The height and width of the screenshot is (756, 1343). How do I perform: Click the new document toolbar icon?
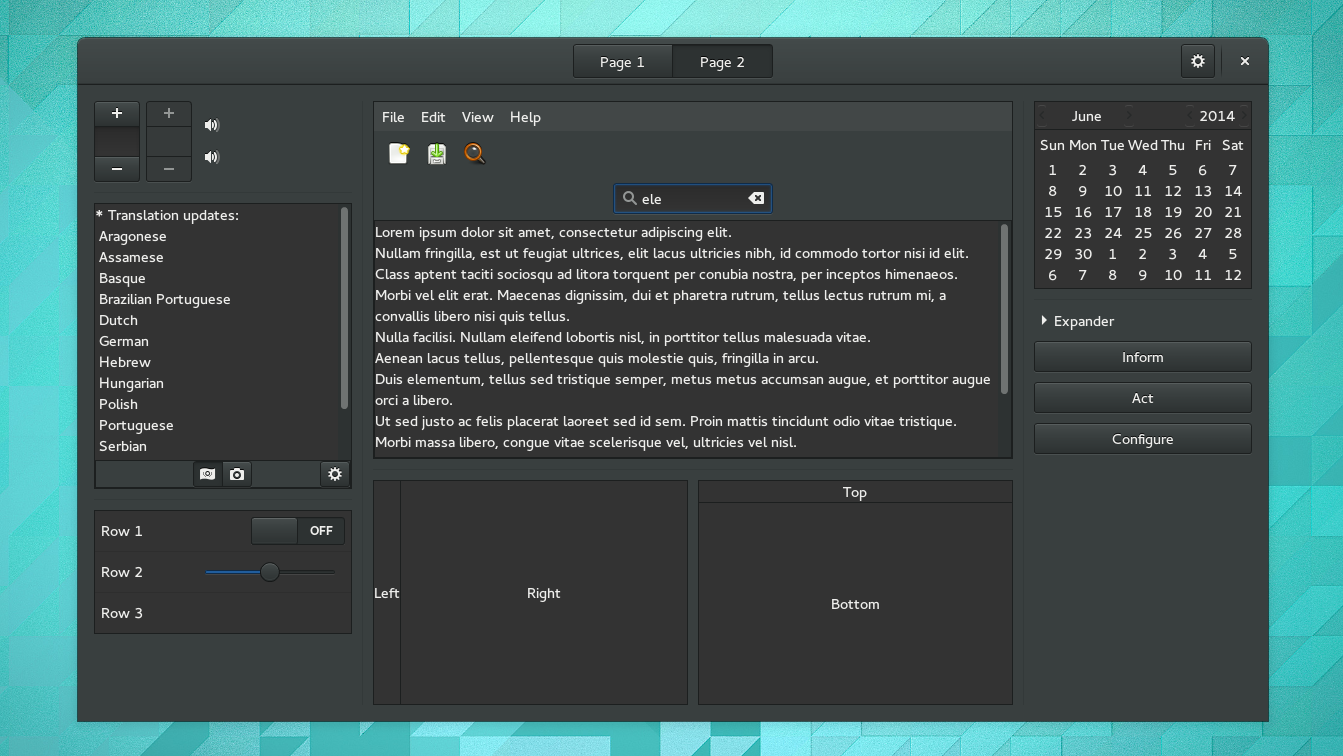point(399,153)
